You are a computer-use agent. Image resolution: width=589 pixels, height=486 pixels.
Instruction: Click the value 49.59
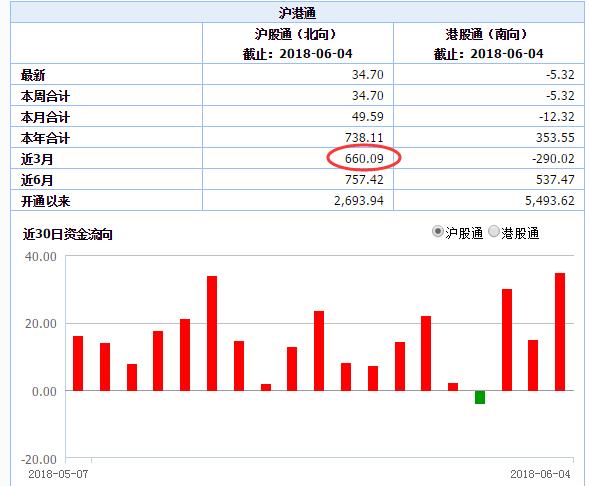pos(368,116)
